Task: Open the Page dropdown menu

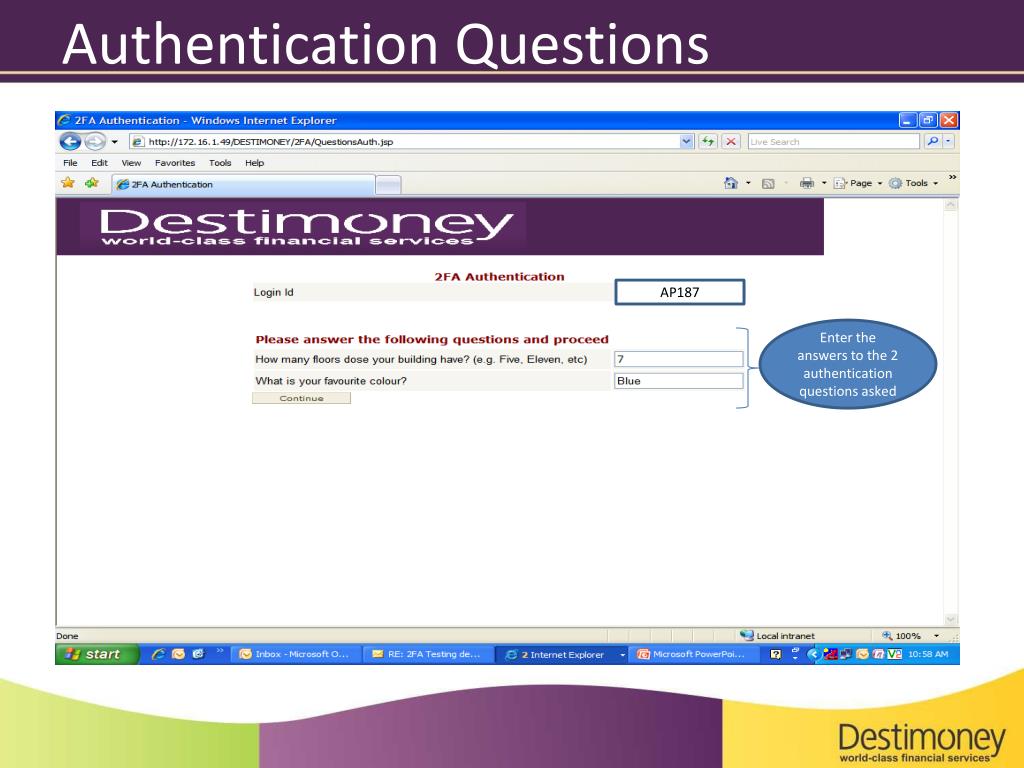Action: coord(857,184)
